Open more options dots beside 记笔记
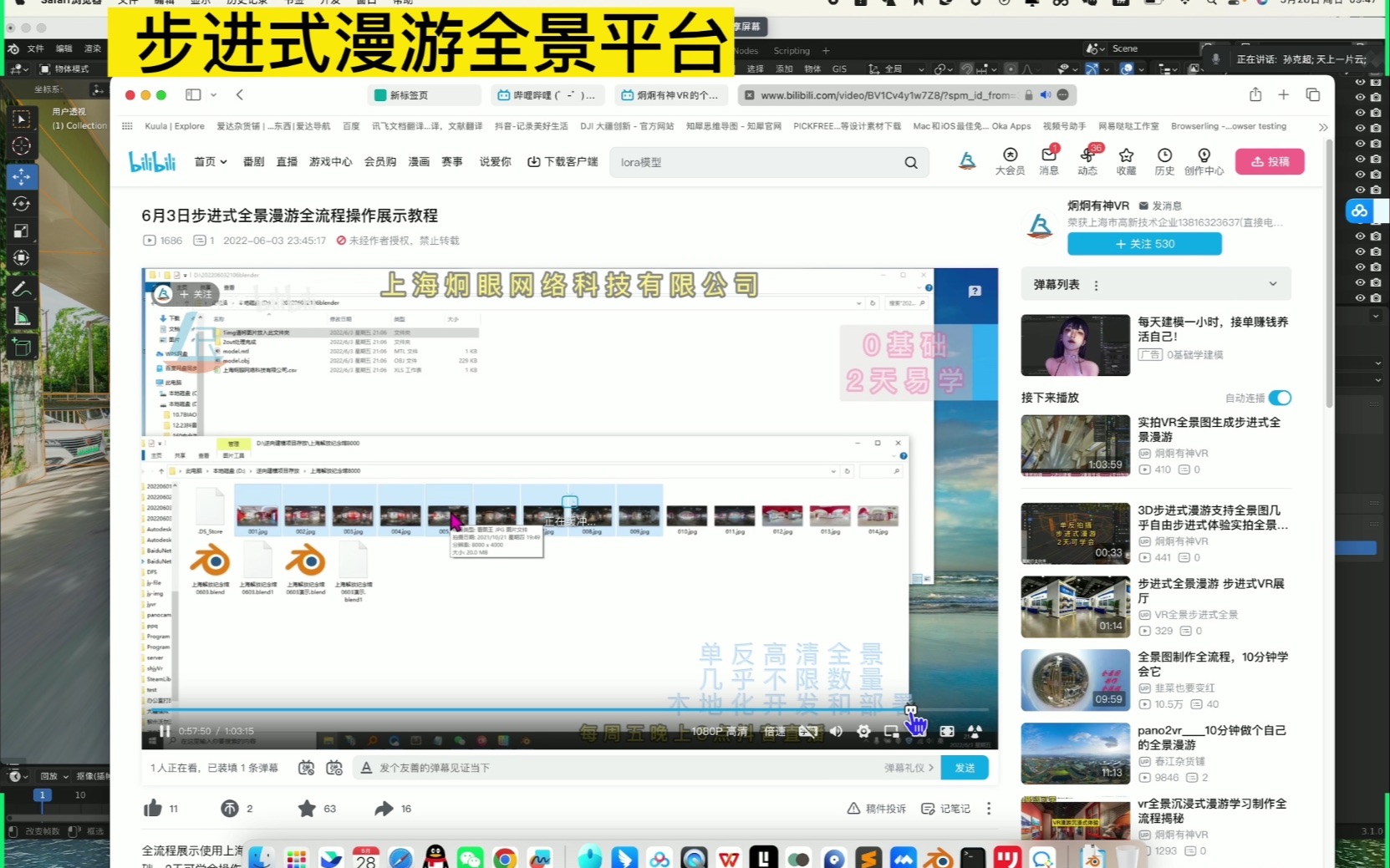 988,809
